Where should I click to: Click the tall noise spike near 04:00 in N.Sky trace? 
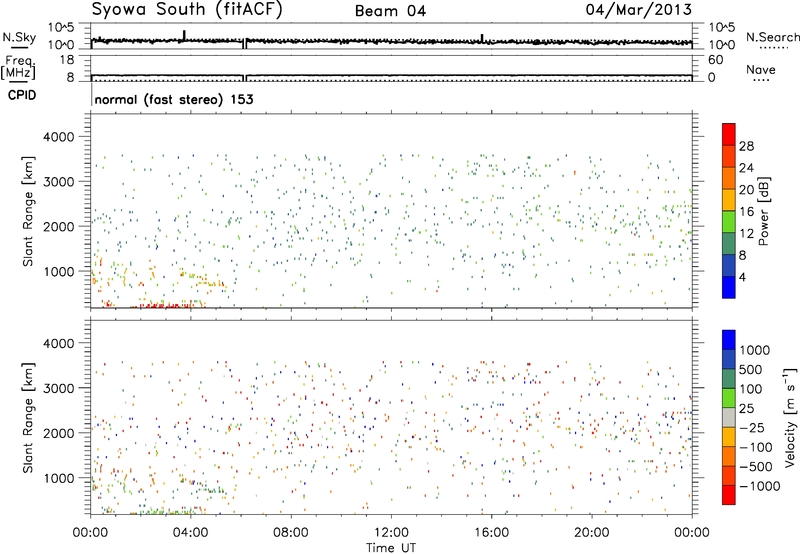coord(184,35)
